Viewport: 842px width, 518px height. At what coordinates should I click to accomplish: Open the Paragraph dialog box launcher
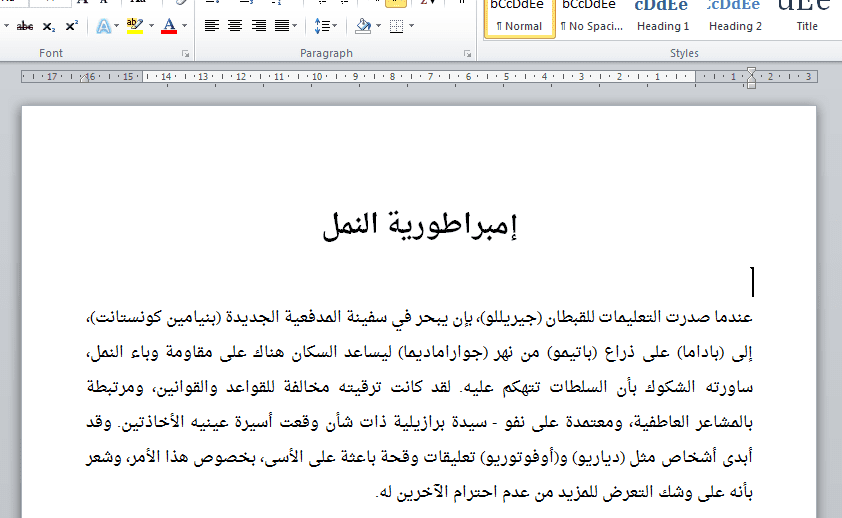(468, 54)
